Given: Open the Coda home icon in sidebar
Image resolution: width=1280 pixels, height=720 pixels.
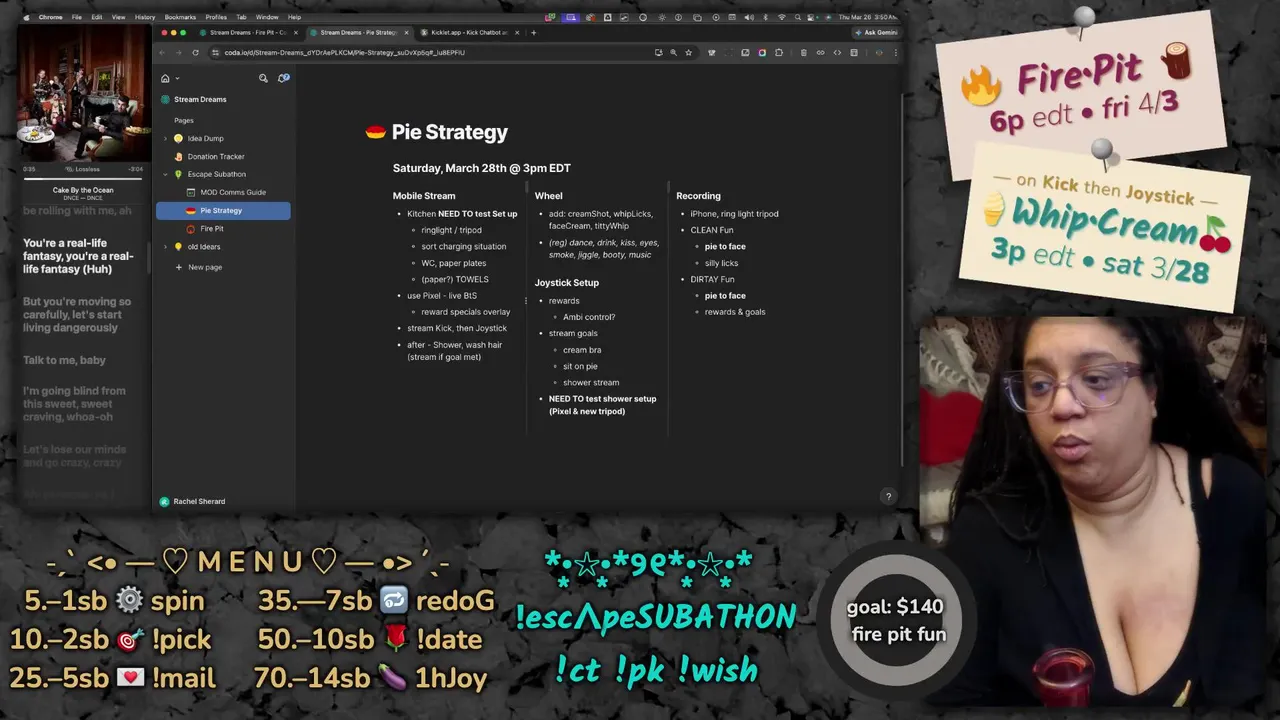Looking at the screenshot, I should pyautogui.click(x=165, y=78).
